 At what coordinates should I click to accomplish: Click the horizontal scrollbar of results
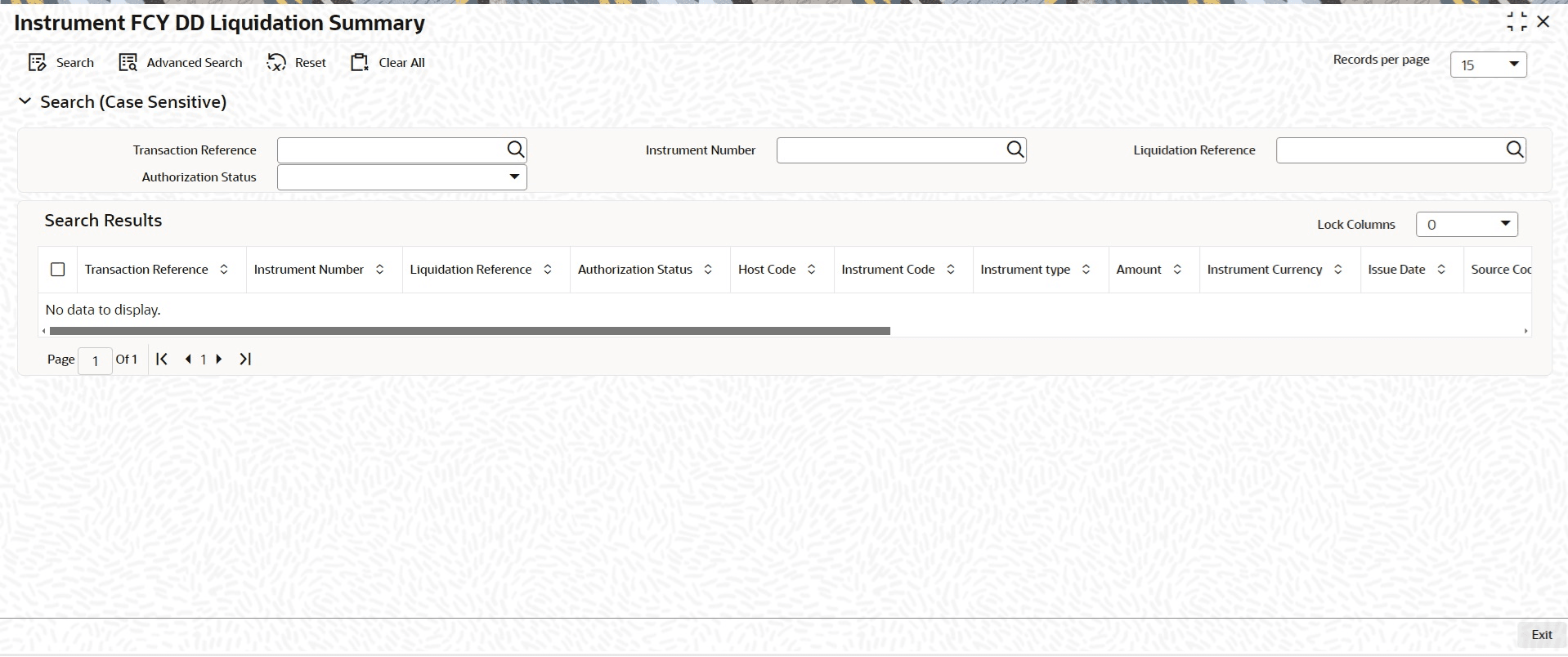pos(469,331)
